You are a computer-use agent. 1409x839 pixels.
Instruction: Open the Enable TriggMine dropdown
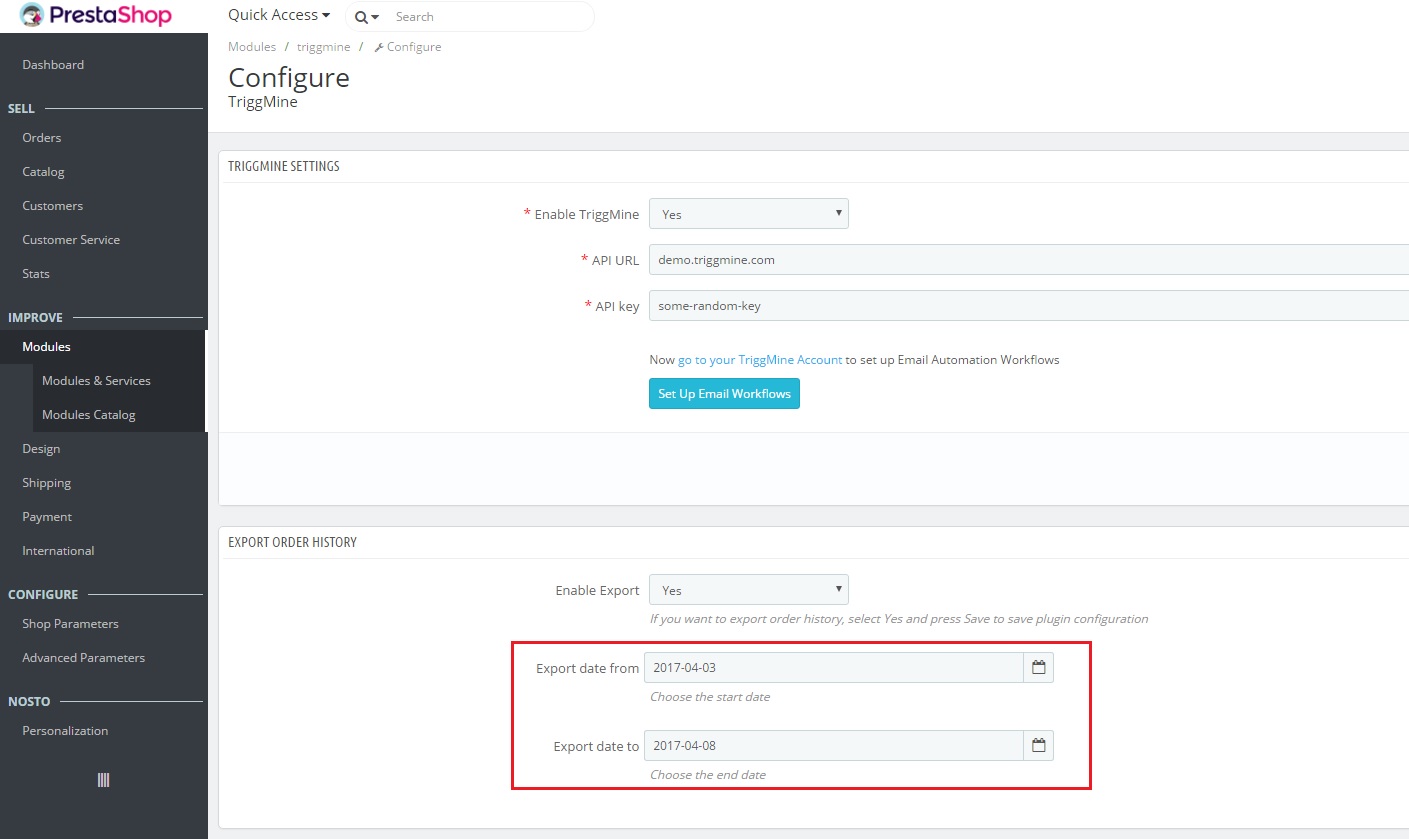coord(748,214)
